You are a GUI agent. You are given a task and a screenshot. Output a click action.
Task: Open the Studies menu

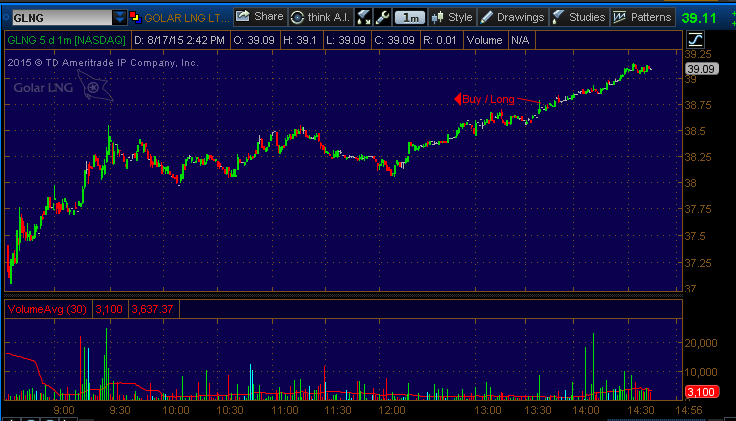point(579,17)
